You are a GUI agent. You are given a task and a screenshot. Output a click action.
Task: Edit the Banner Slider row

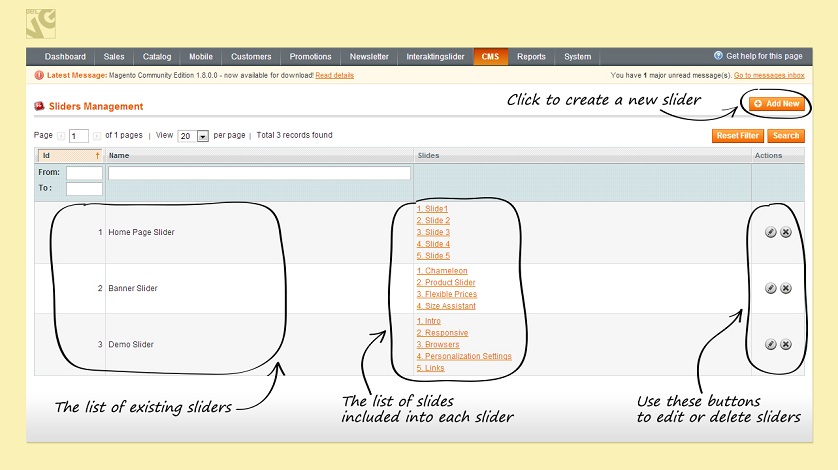tap(770, 288)
